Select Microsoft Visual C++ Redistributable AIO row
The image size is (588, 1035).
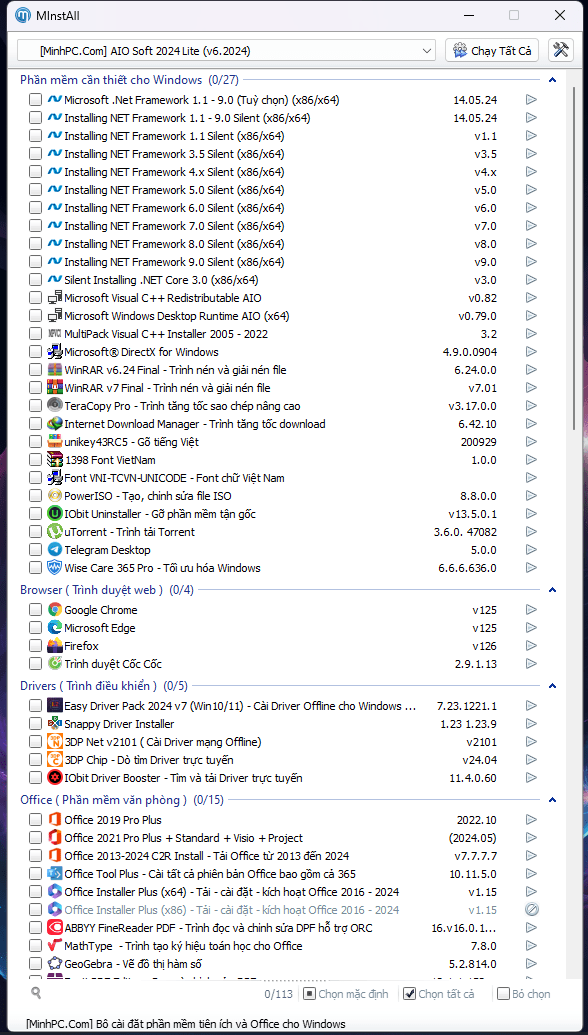pyautogui.click(x=162, y=298)
